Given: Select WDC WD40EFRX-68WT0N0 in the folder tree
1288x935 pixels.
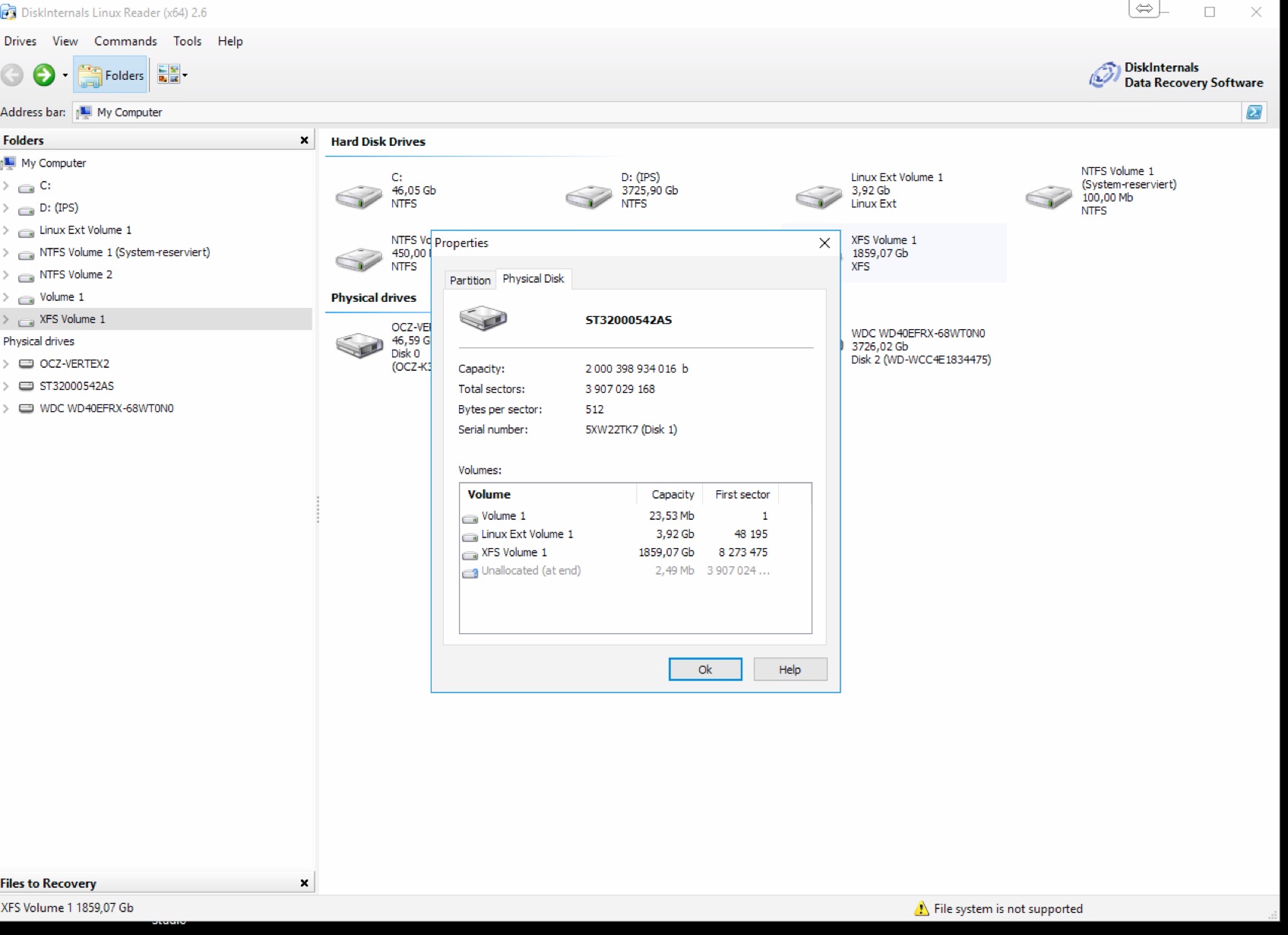Looking at the screenshot, I should (x=106, y=408).
